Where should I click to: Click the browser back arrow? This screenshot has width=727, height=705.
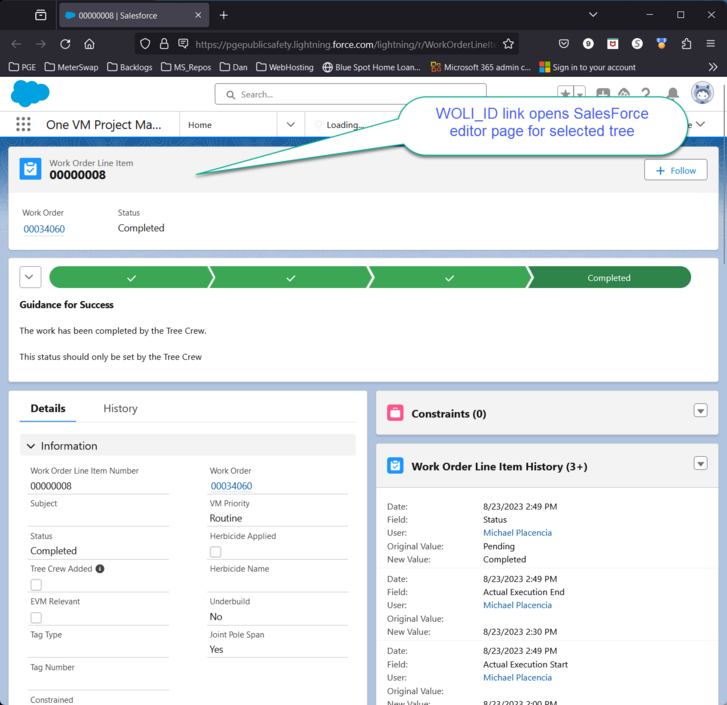[16, 44]
